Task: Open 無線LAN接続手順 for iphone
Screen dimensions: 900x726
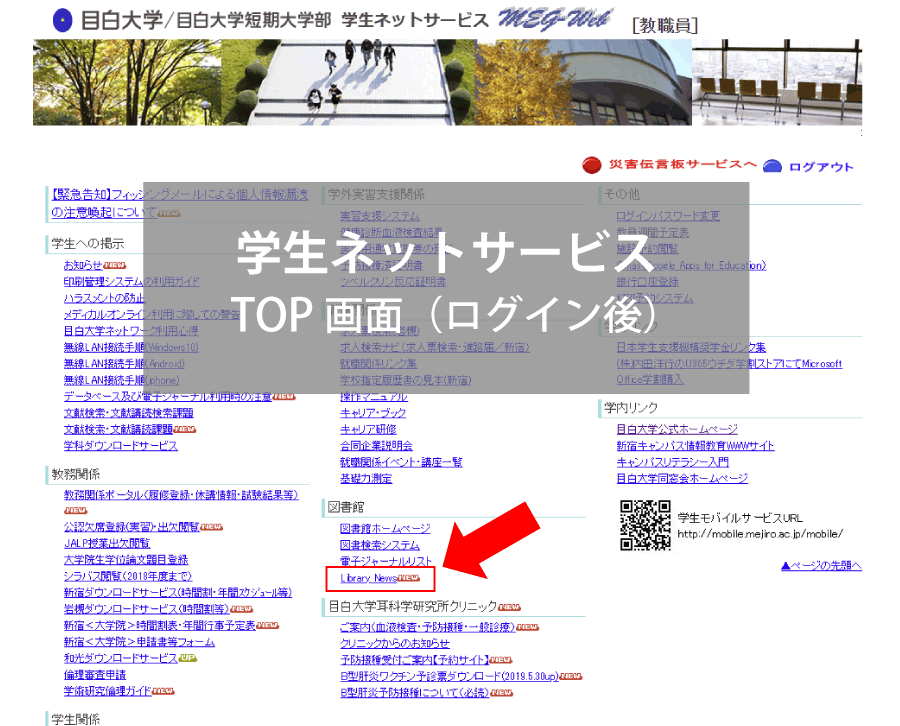Action: pyautogui.click(x=121, y=380)
